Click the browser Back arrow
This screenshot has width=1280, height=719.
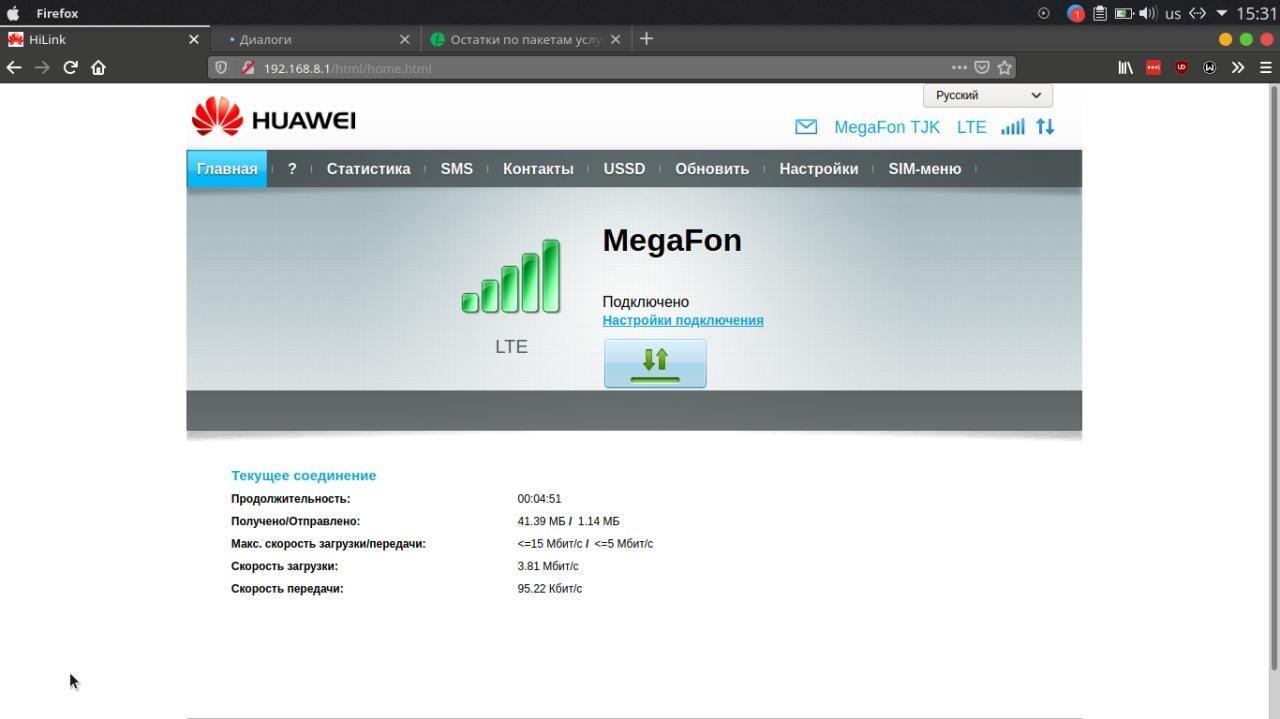click(14, 67)
